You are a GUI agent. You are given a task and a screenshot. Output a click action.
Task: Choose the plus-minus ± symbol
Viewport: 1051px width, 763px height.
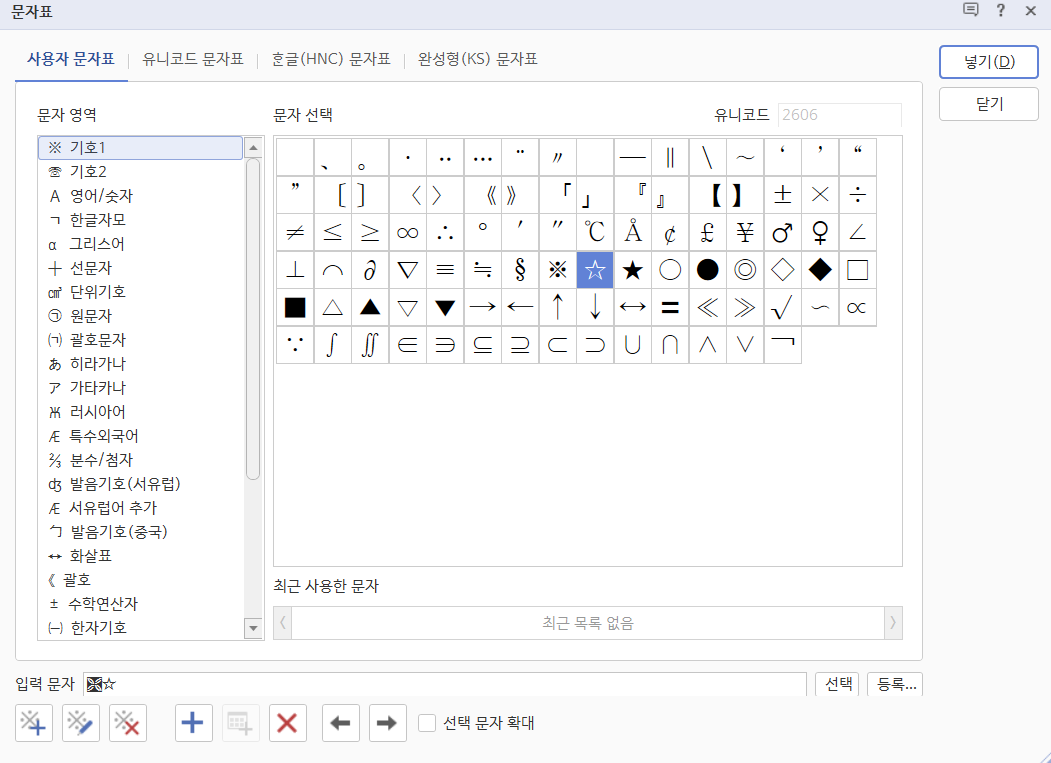point(782,195)
